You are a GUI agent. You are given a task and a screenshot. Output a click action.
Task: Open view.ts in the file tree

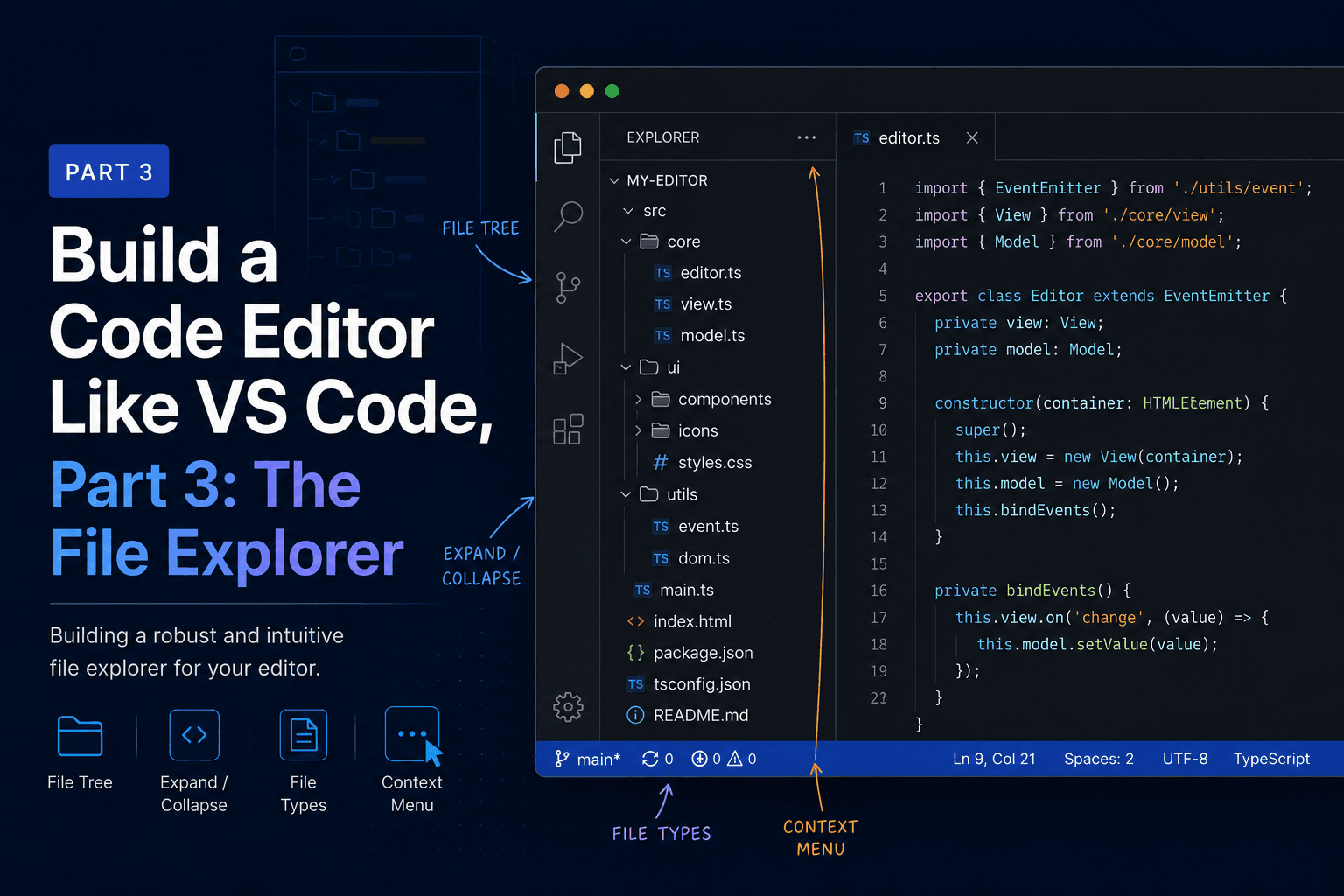pyautogui.click(x=706, y=304)
